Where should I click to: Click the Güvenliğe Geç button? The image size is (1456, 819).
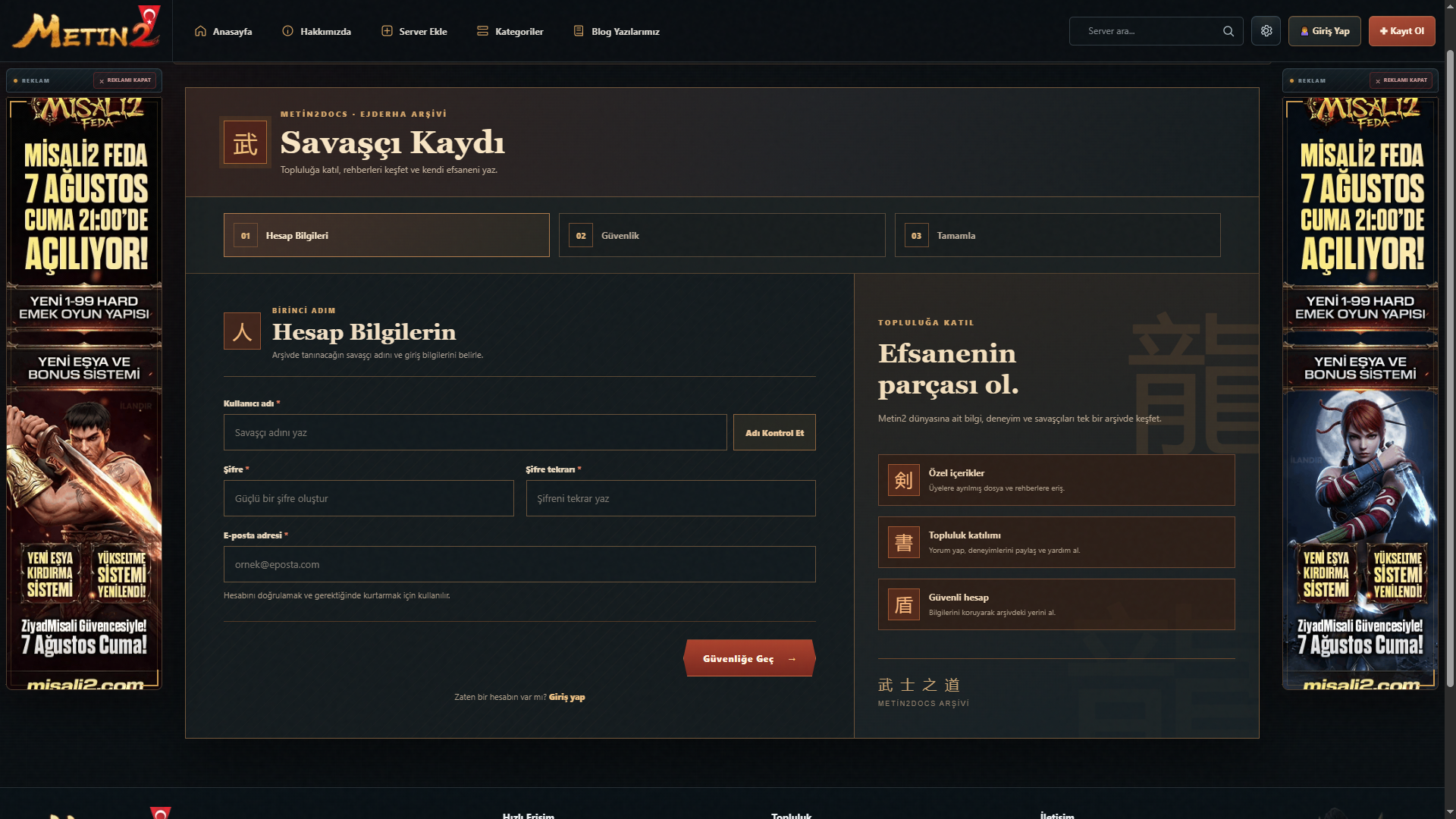click(749, 658)
